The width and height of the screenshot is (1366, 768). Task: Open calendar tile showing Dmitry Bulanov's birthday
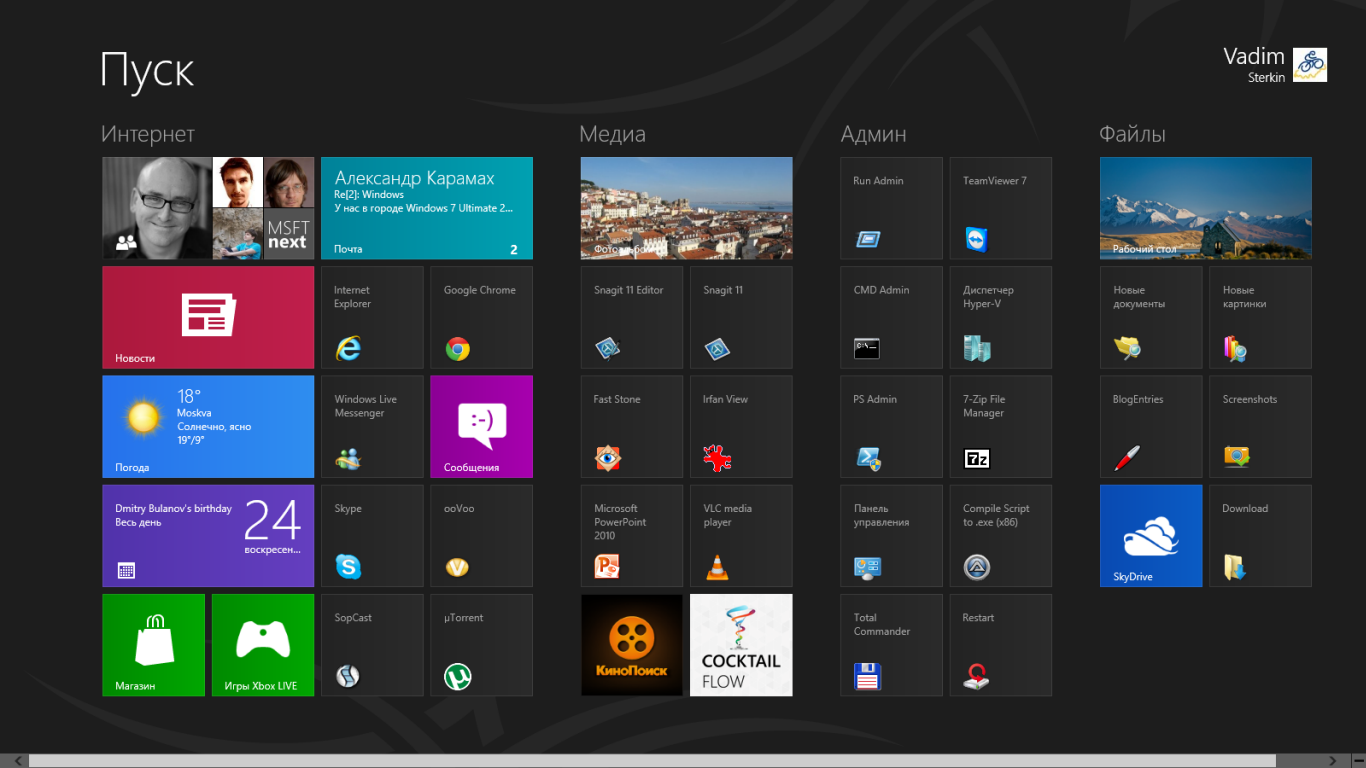click(208, 535)
